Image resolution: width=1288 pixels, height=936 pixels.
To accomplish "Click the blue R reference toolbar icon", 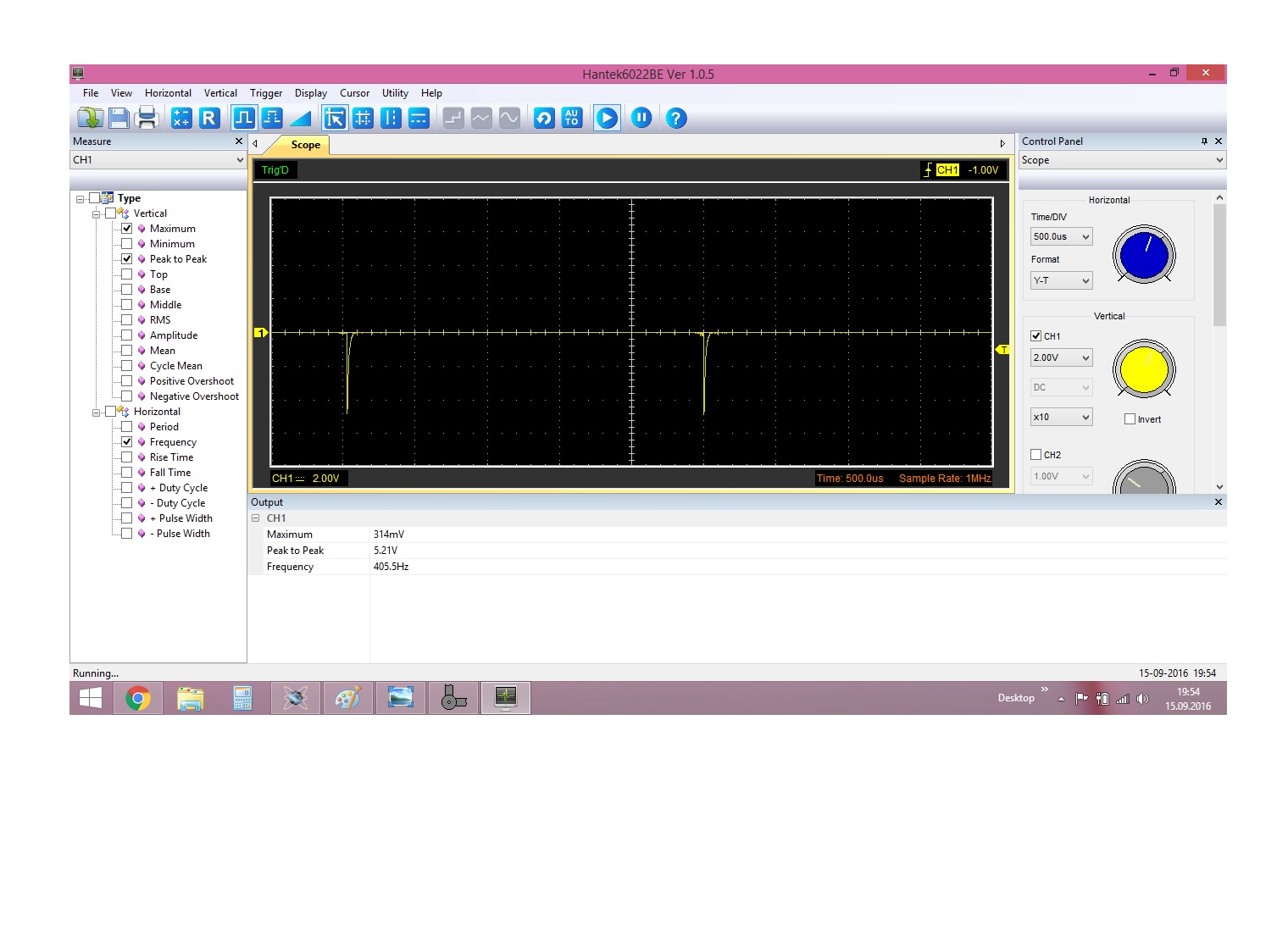I will [209, 119].
